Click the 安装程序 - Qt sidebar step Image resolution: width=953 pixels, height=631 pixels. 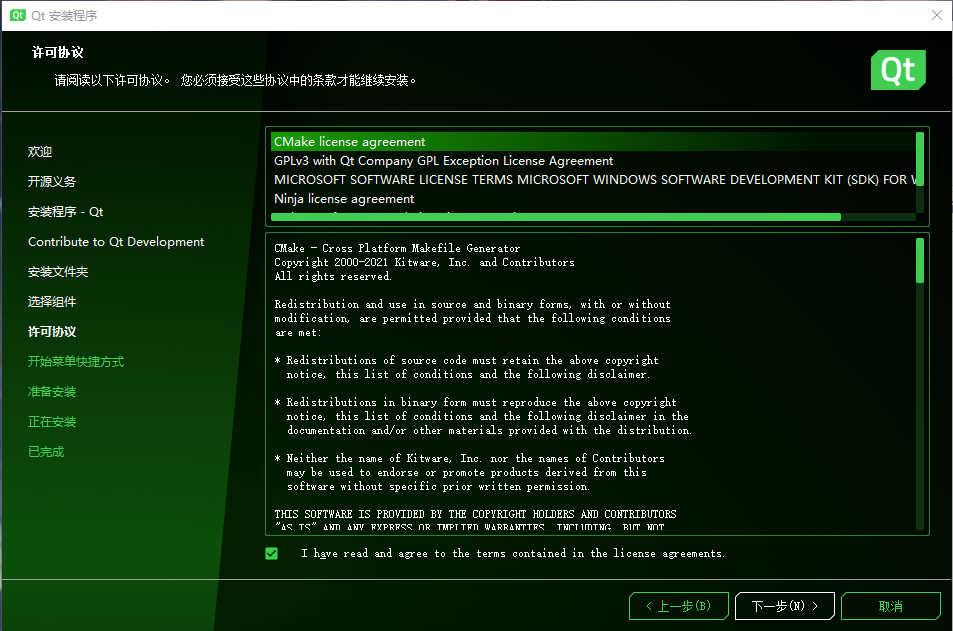(66, 212)
